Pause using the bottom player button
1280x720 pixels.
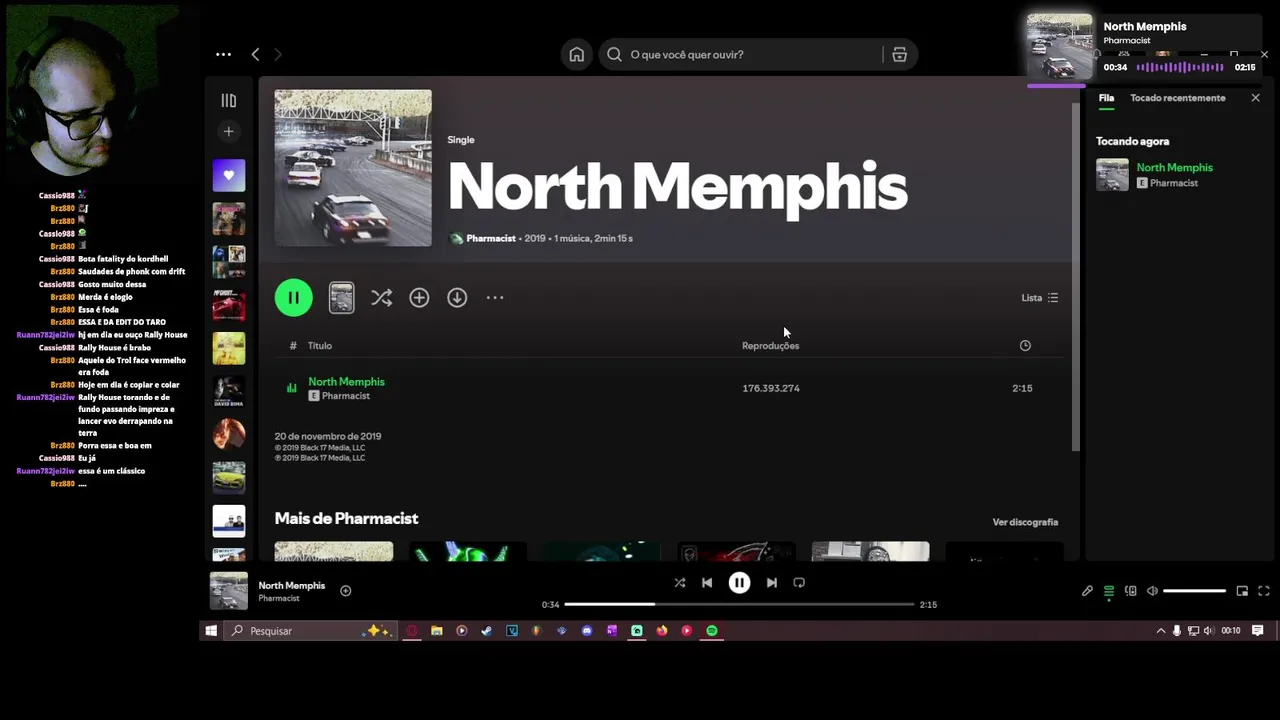pyautogui.click(x=739, y=583)
